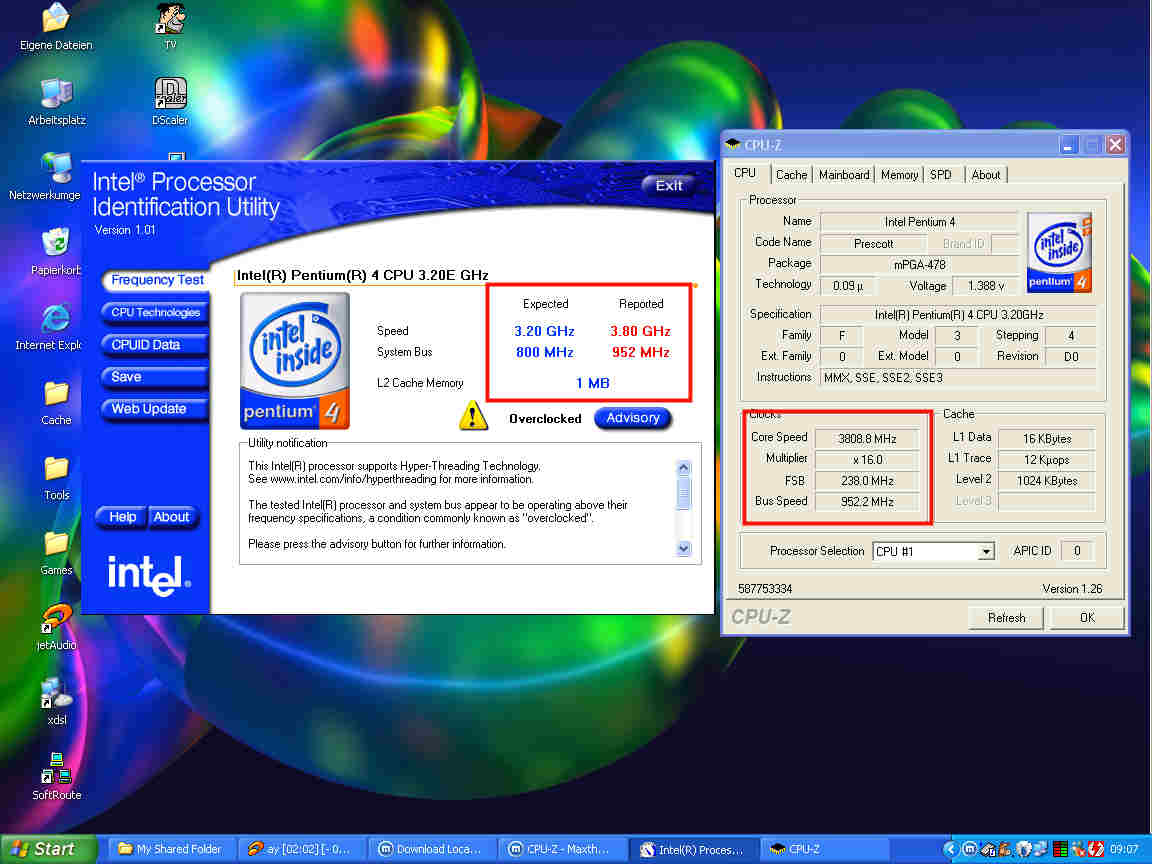Viewport: 1152px width, 864px height.
Task: Select the Frequency Test section
Action: [156, 280]
